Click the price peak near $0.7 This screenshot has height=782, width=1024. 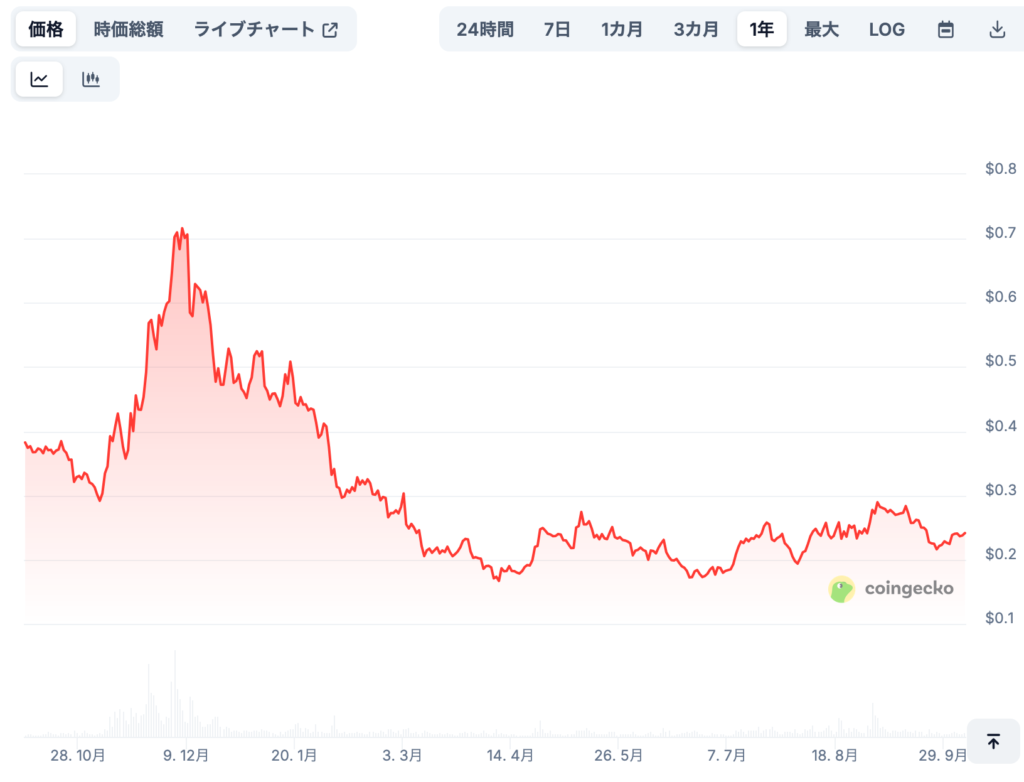tap(181, 229)
